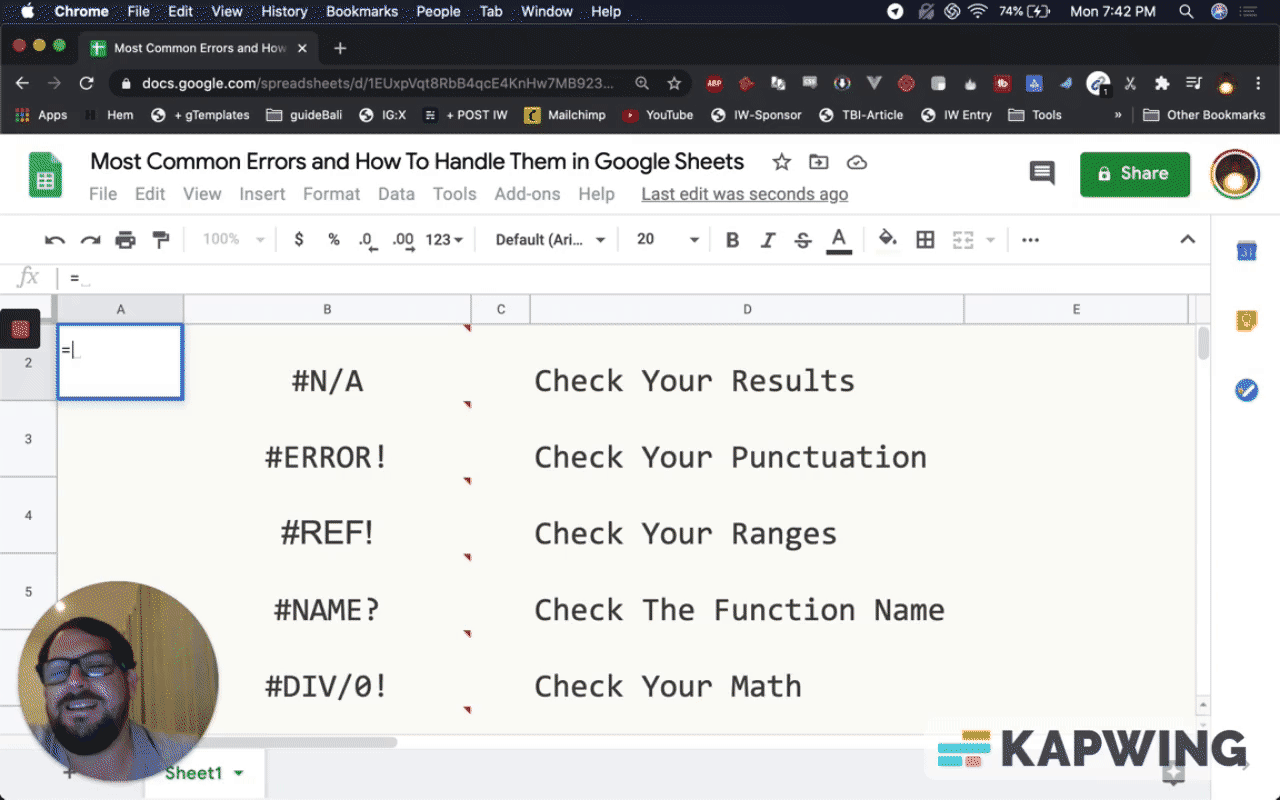Viewport: 1280px width, 800px height.
Task: Select column D header
Action: (x=747, y=309)
